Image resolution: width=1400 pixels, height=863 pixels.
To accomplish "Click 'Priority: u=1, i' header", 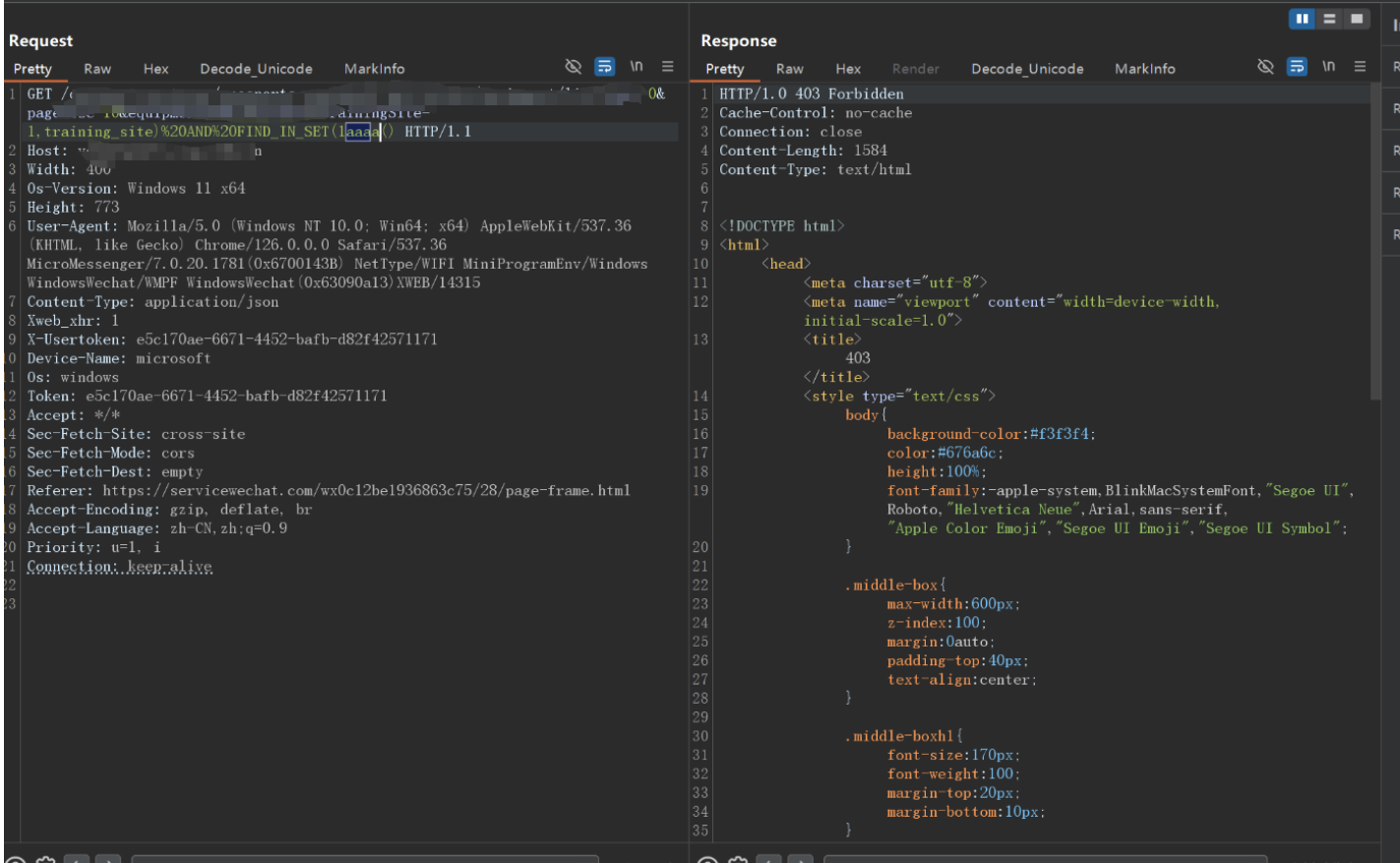I will (x=93, y=547).
